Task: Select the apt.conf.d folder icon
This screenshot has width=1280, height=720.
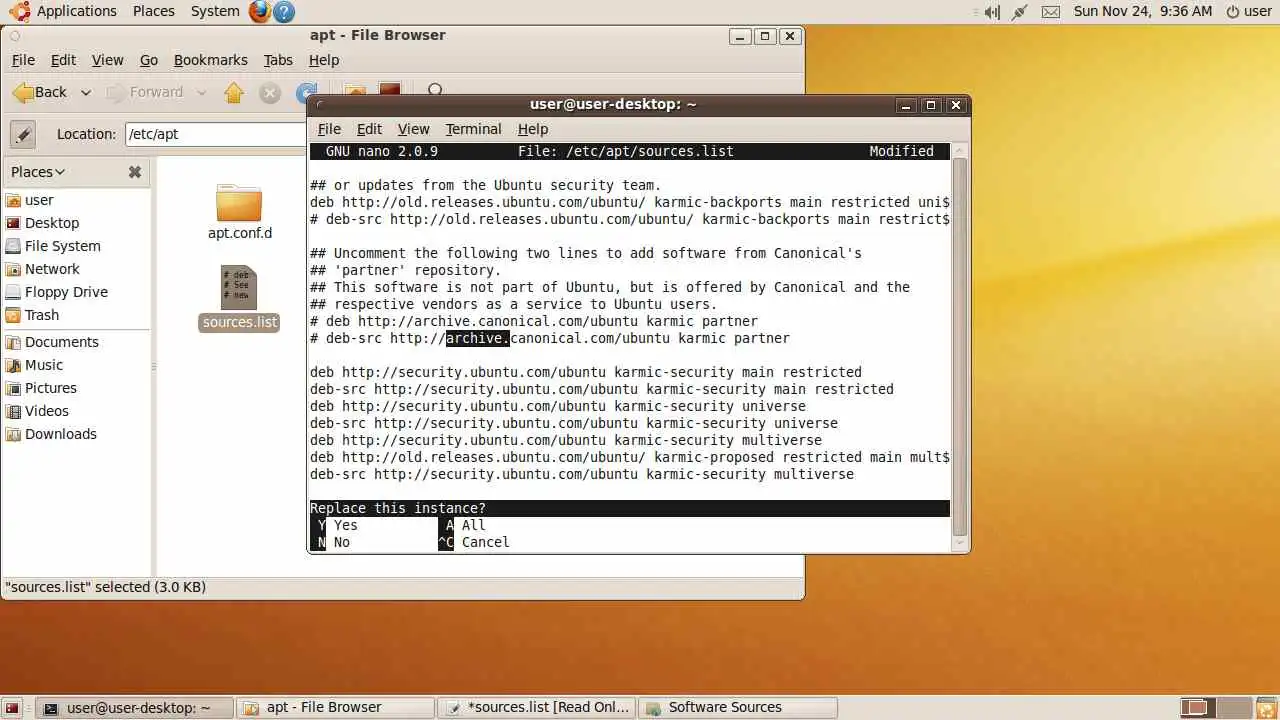Action: tap(239, 203)
